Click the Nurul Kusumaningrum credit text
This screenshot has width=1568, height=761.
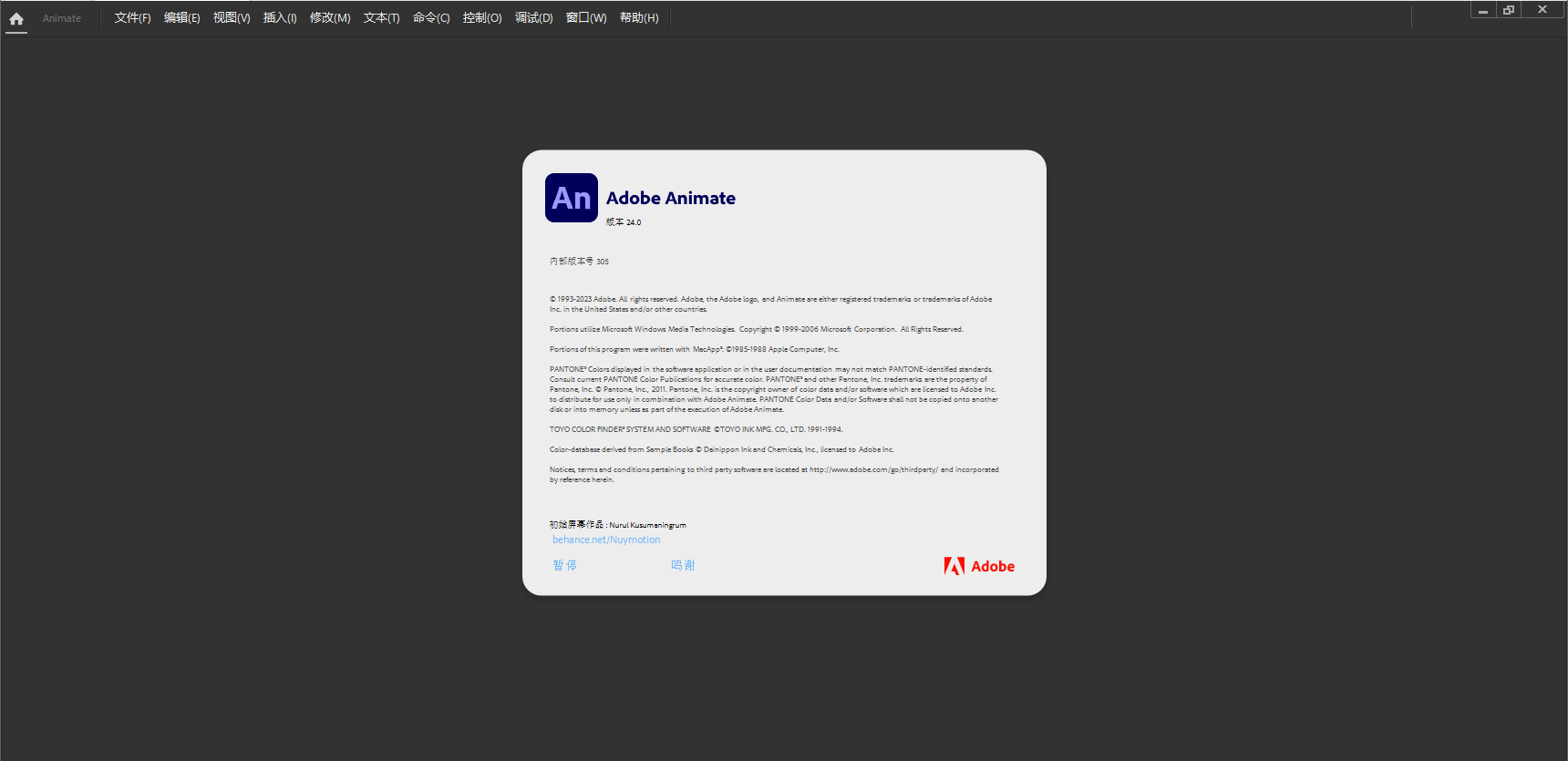pyautogui.click(x=648, y=525)
